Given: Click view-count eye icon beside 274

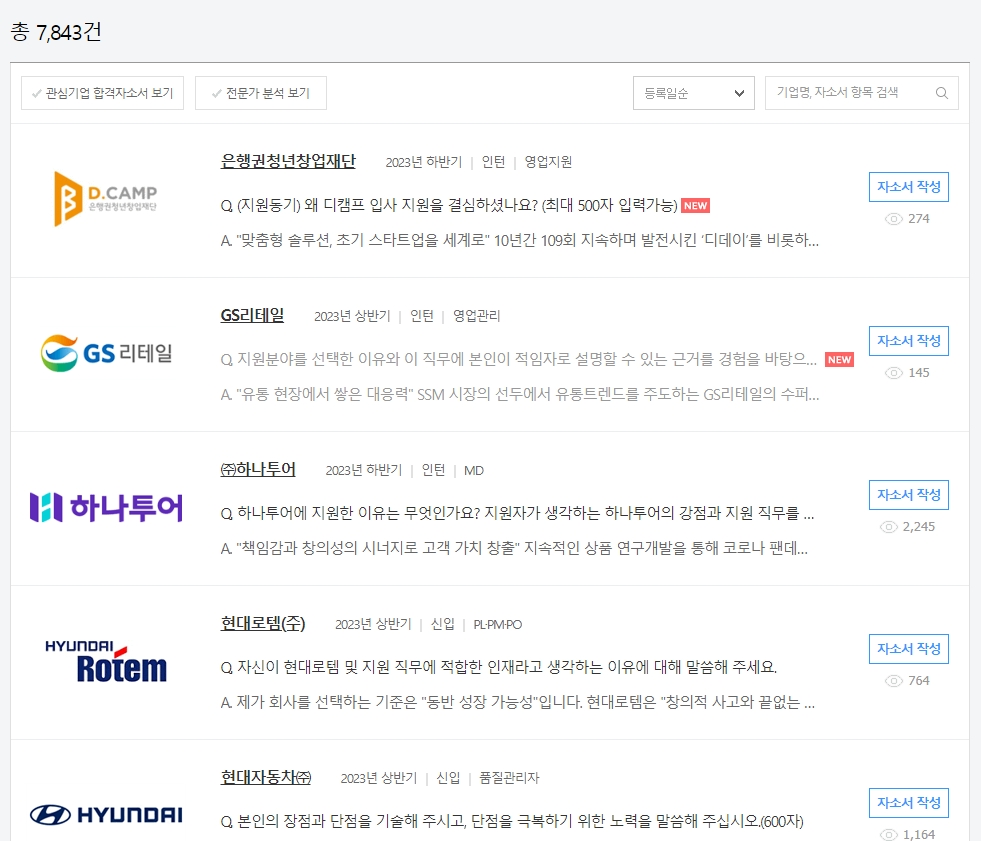Looking at the screenshot, I should point(893,219).
